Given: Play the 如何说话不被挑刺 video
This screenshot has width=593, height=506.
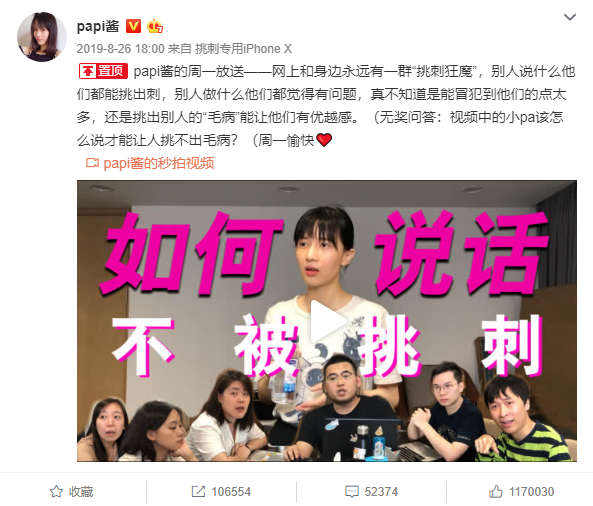Looking at the screenshot, I should click(327, 321).
